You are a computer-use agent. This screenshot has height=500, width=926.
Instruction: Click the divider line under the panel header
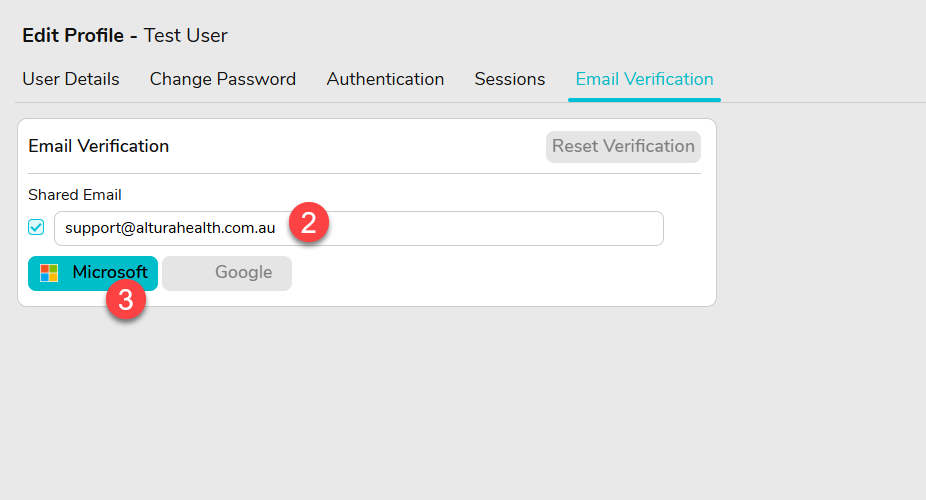[364, 174]
